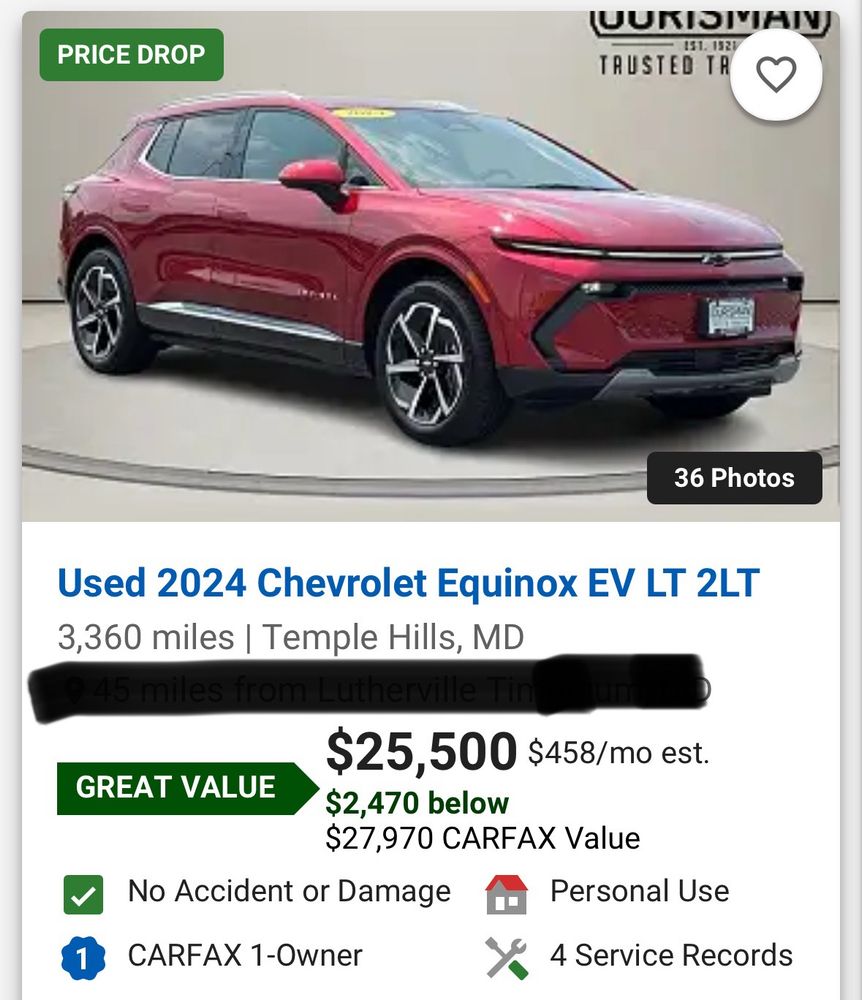Click the $27,970 CARFAX Value text
The width and height of the screenshot is (862, 1000).
483,838
